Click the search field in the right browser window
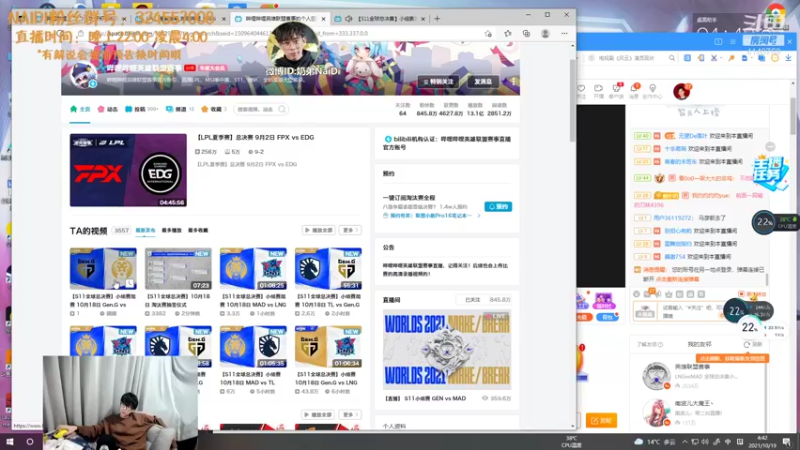Screen dimensions: 800x450 click(x=630, y=58)
